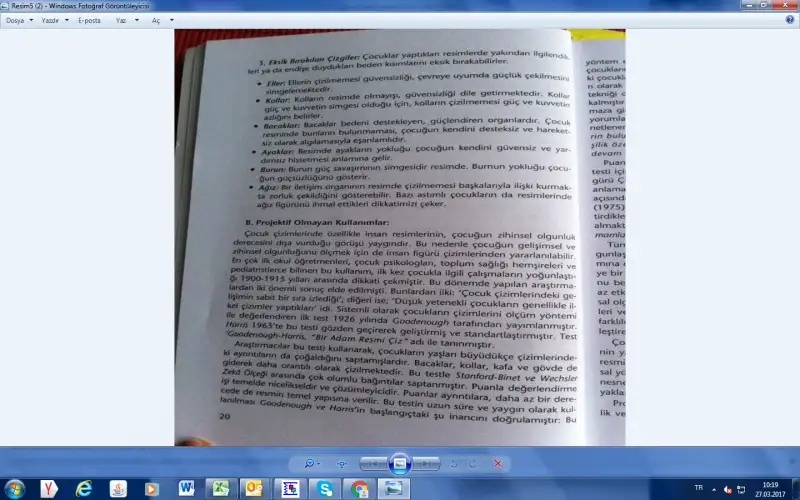
Task: Go to the previous photo
Action: (371, 464)
